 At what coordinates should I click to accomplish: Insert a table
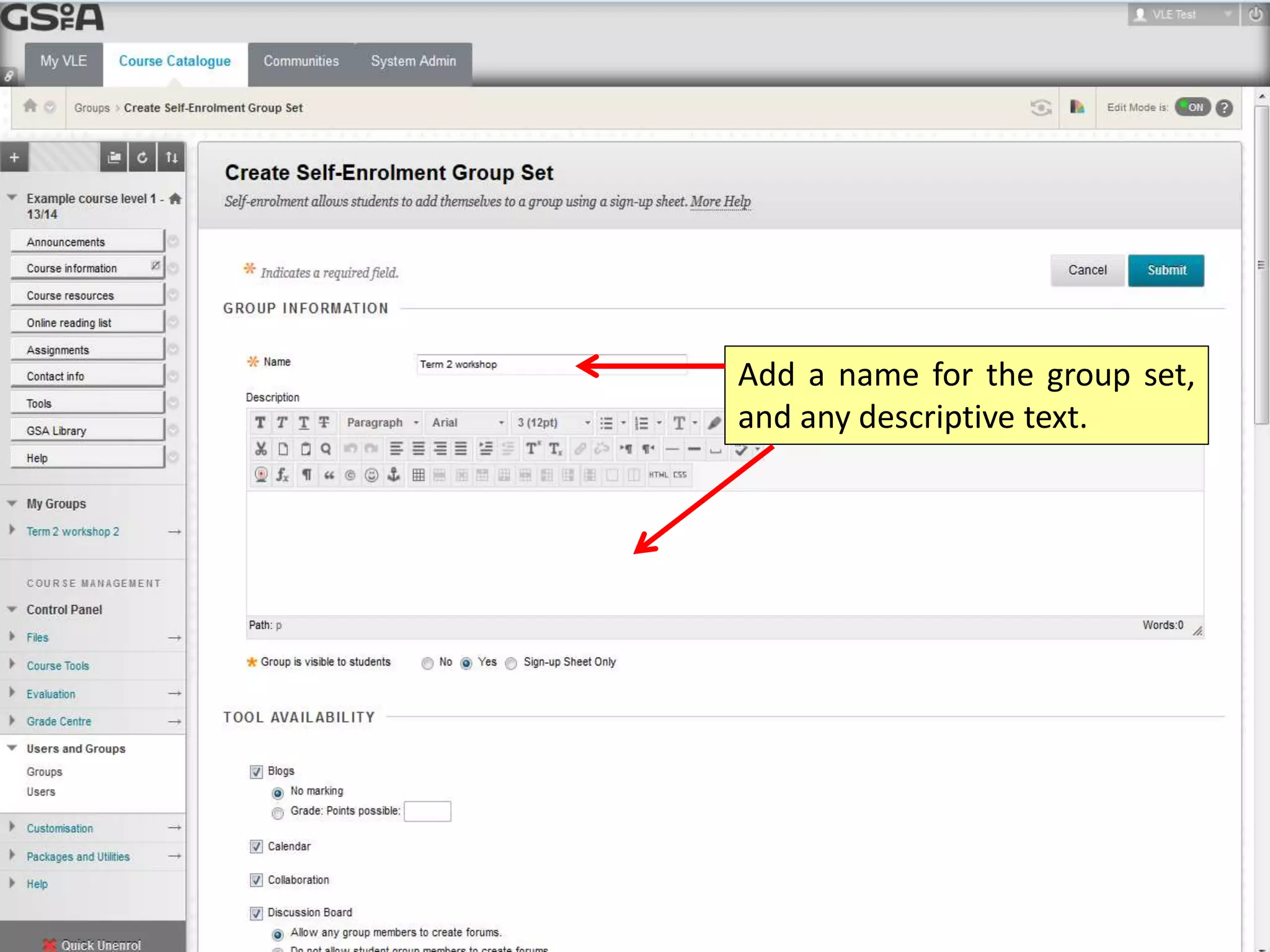tap(419, 475)
